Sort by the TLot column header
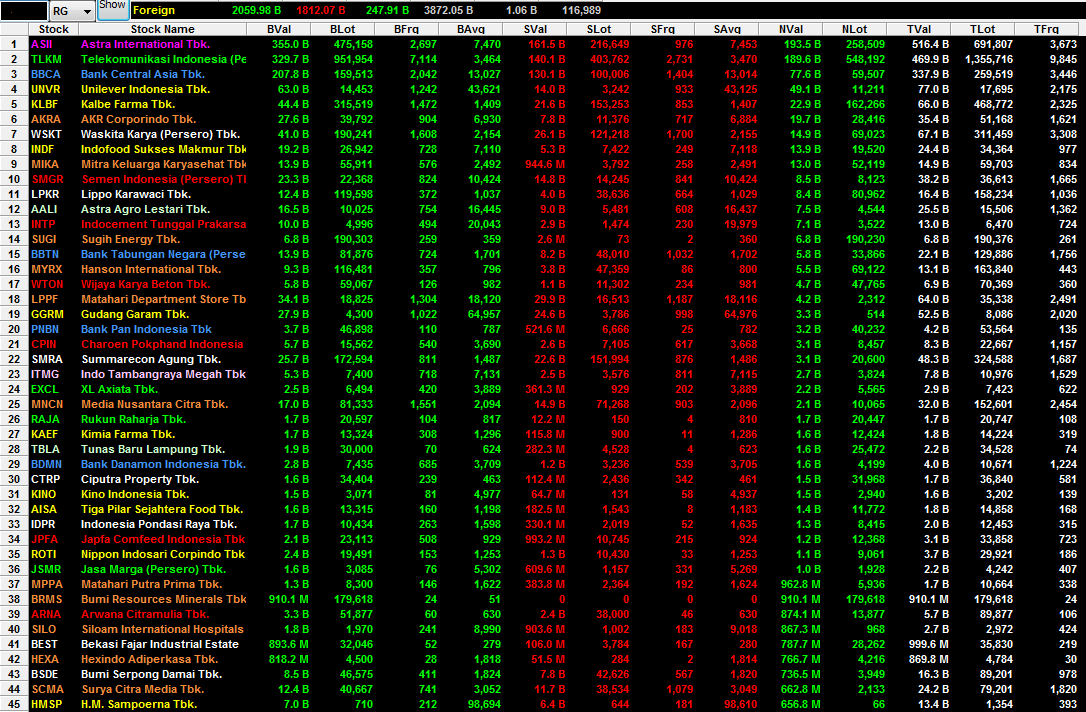 pos(982,29)
